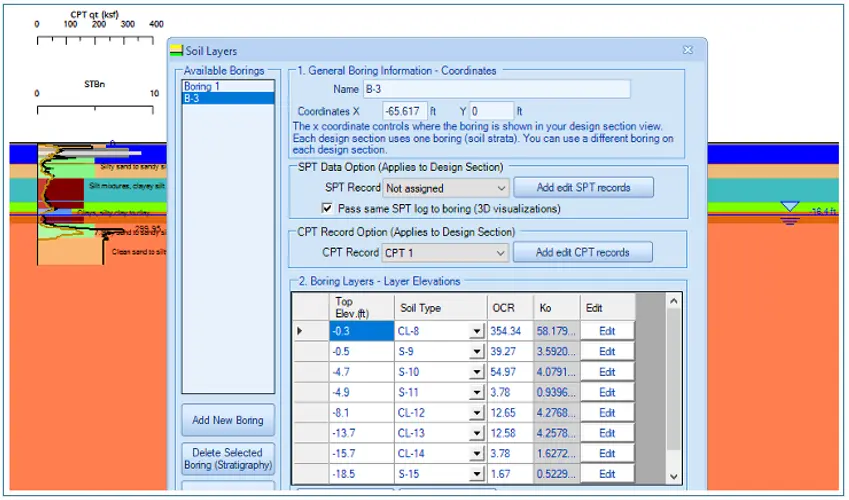This screenshot has height=500, width=849.
Task: Select top elevation cell -8.1
Action: [361, 413]
